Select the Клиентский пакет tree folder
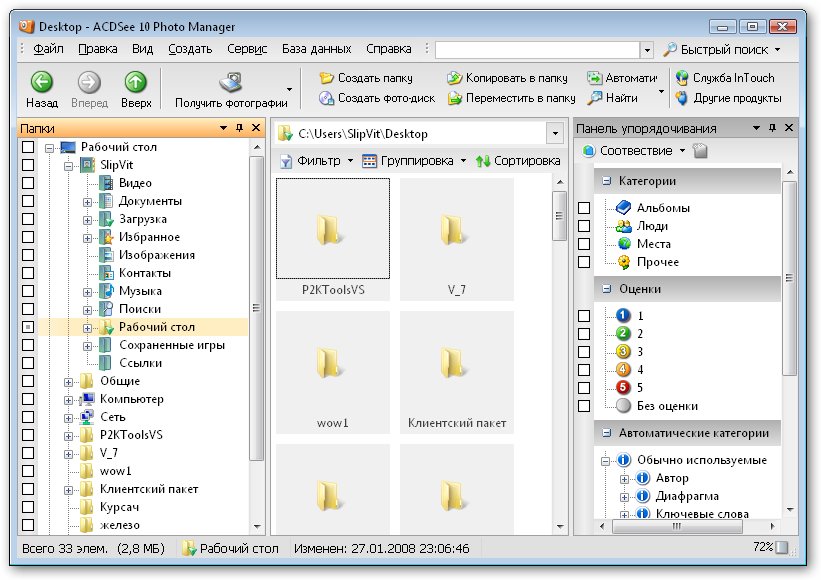 point(149,489)
